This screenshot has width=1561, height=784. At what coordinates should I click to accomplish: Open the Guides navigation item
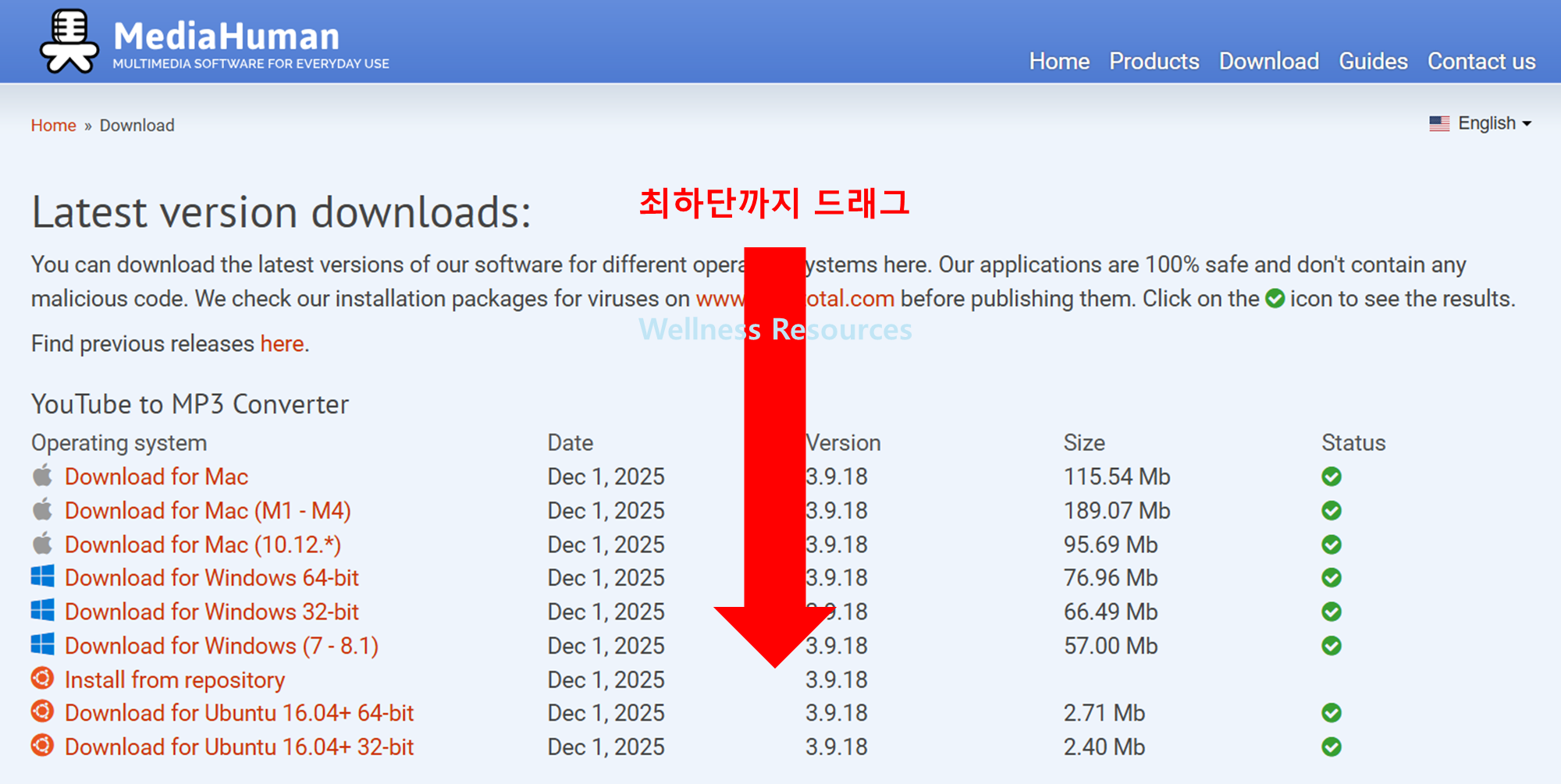[x=1373, y=61]
